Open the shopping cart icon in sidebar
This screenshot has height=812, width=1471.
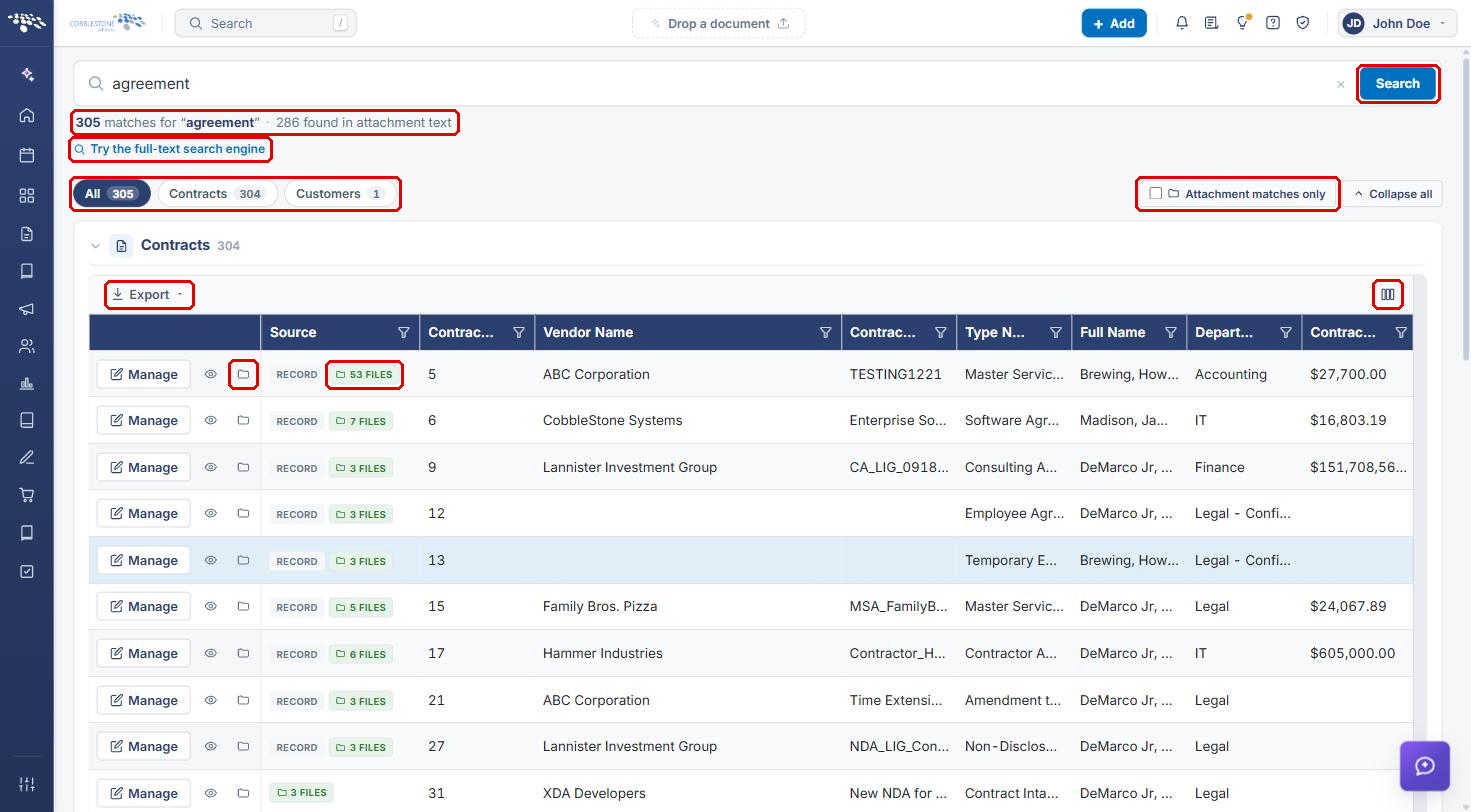(27, 495)
